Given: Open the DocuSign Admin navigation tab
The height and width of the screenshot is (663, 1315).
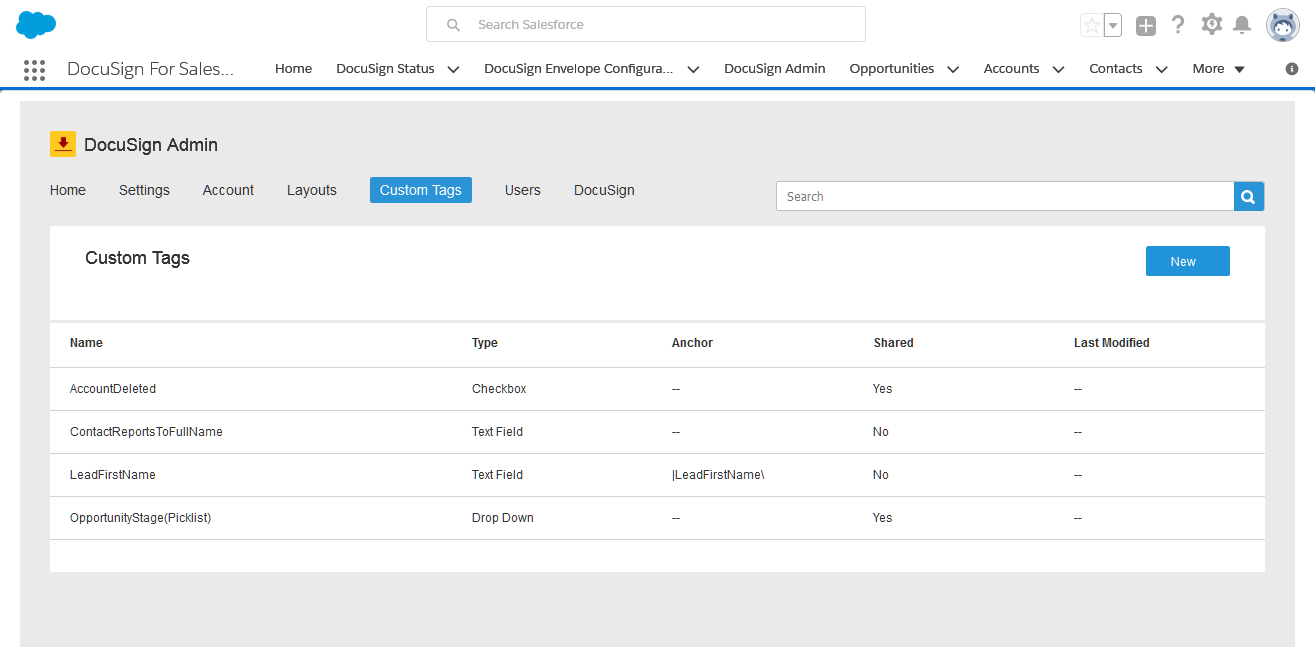Looking at the screenshot, I should pyautogui.click(x=775, y=69).
